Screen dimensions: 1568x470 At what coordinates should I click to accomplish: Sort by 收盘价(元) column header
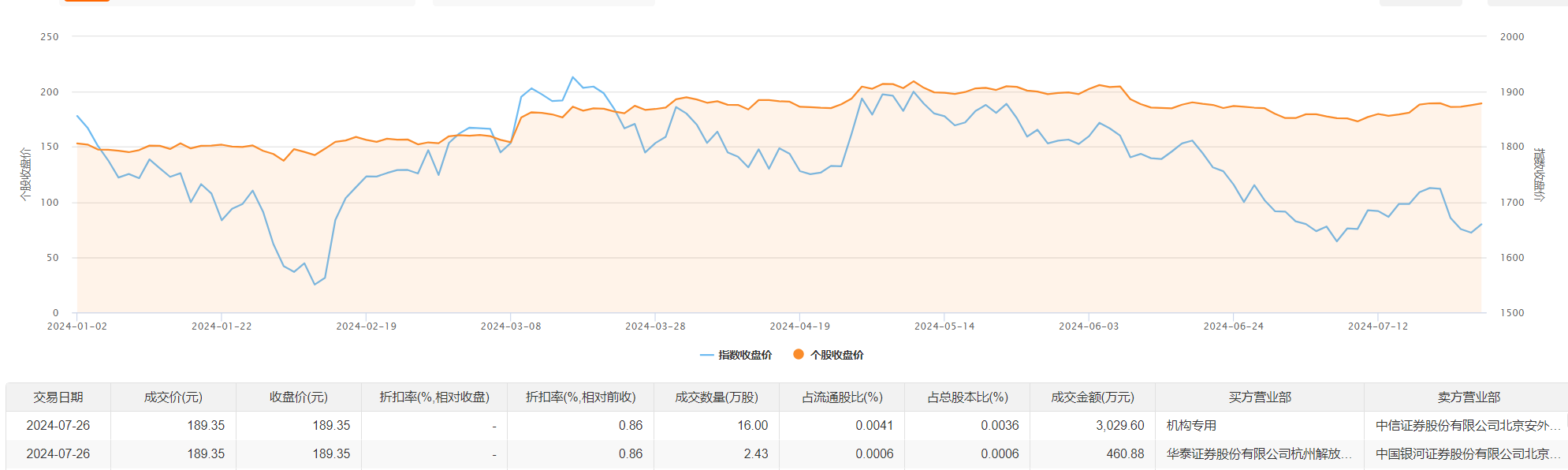coord(299,397)
